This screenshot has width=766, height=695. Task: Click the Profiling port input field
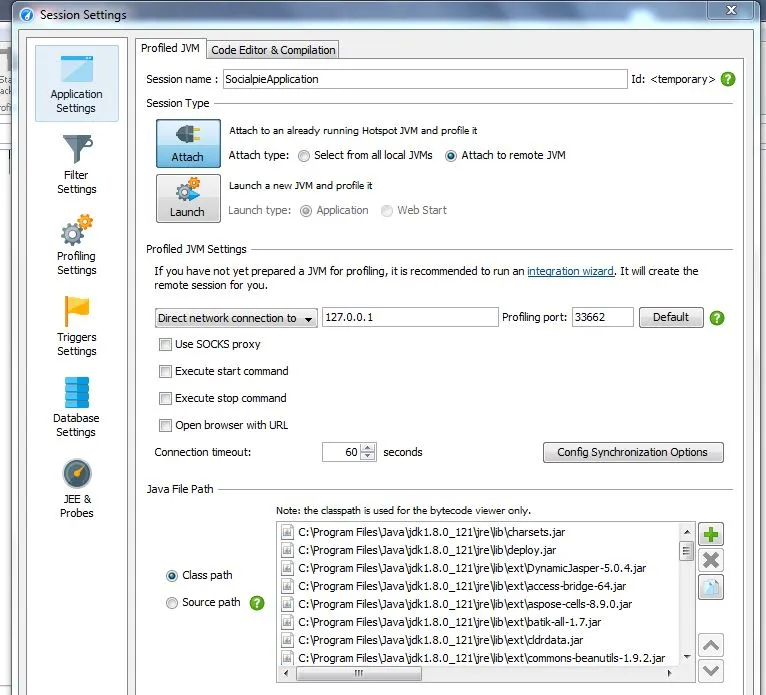click(x=602, y=317)
